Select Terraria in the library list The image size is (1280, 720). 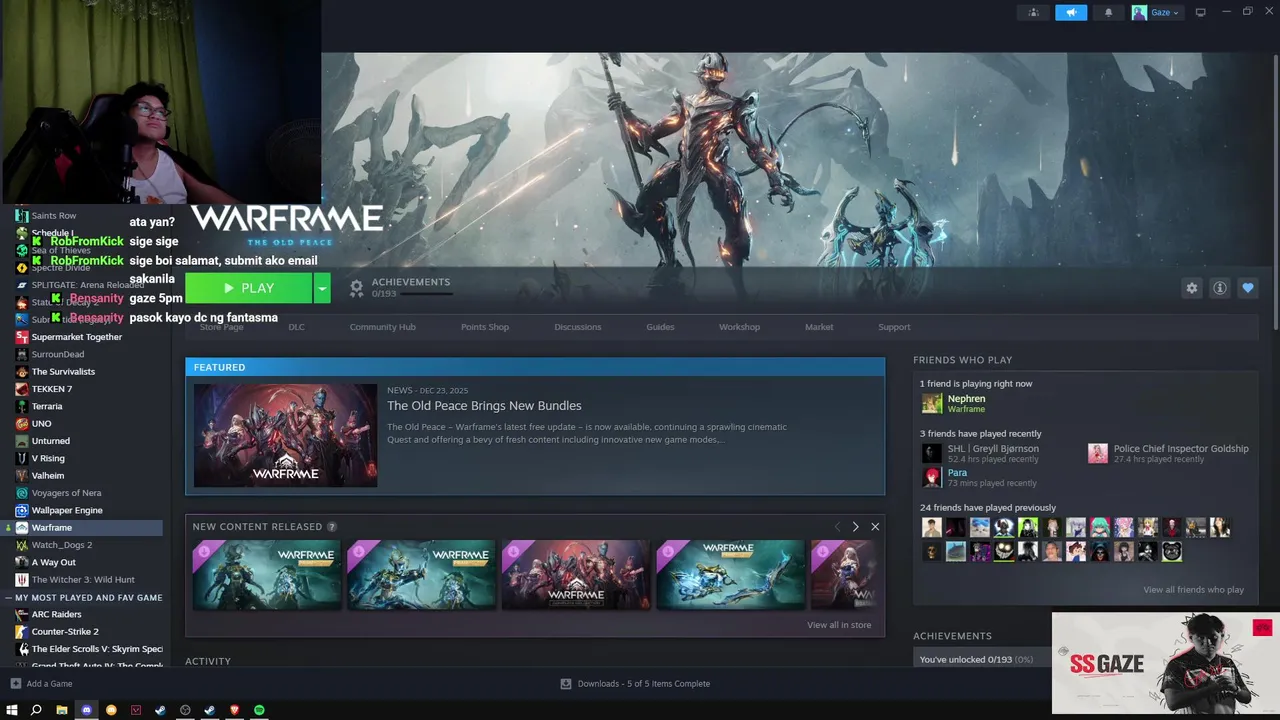coord(47,406)
